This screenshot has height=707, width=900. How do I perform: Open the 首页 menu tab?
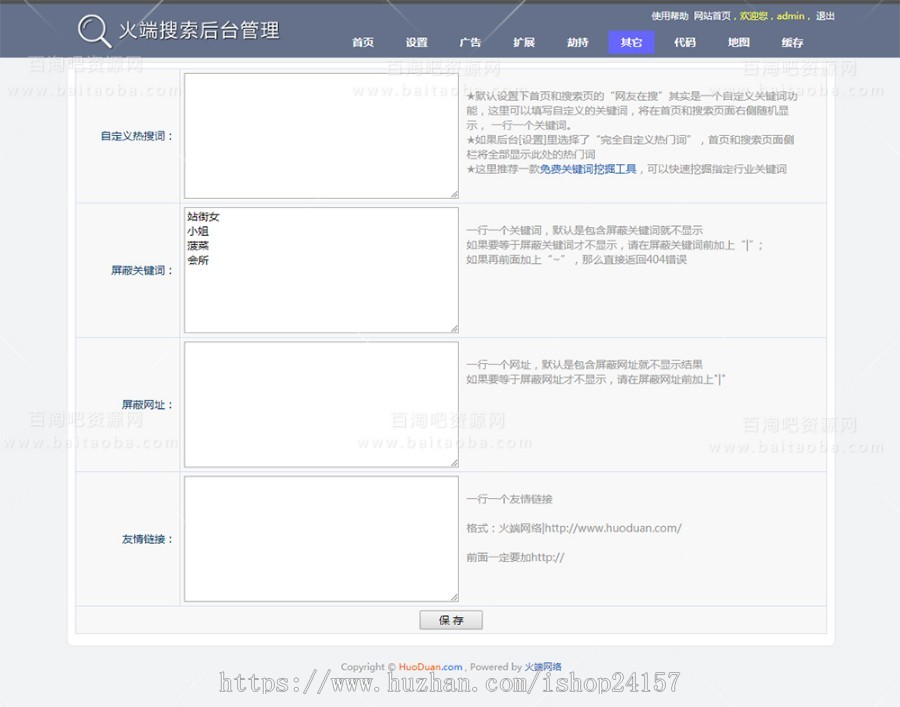(363, 42)
